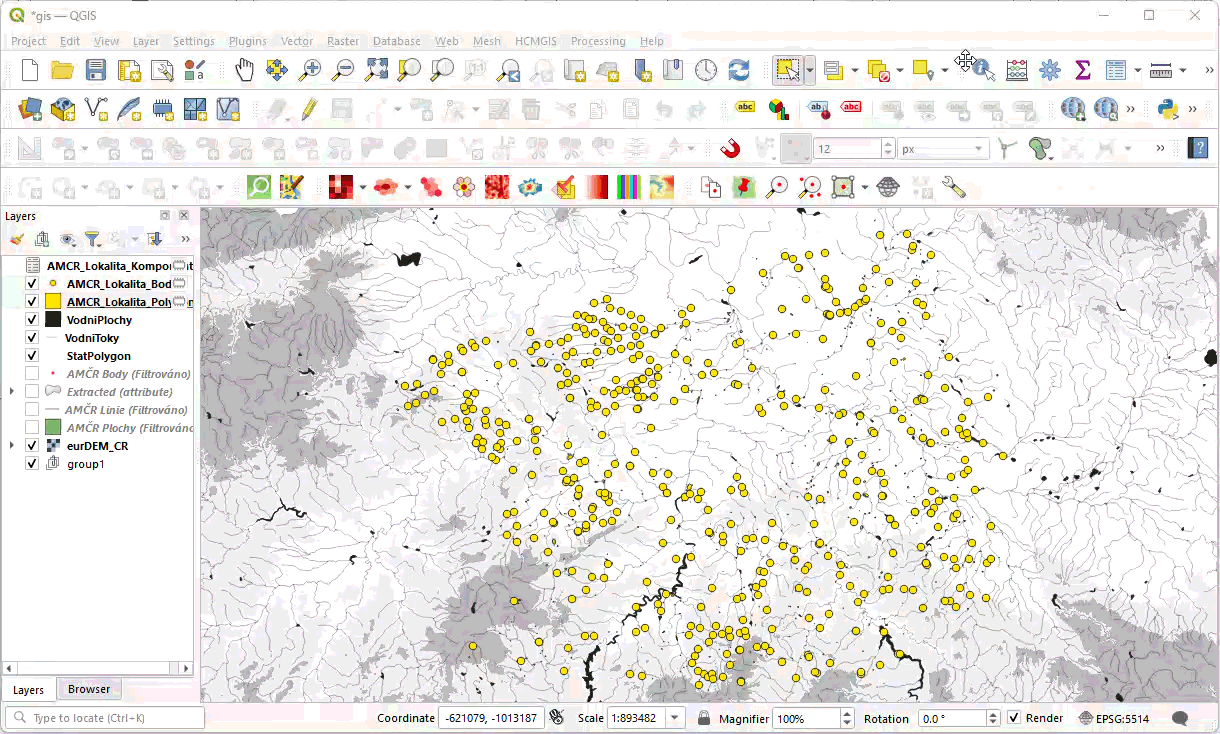Expand the Extracted (attribute) layer tree
Image resolution: width=1220 pixels, height=734 pixels.
click(11, 392)
